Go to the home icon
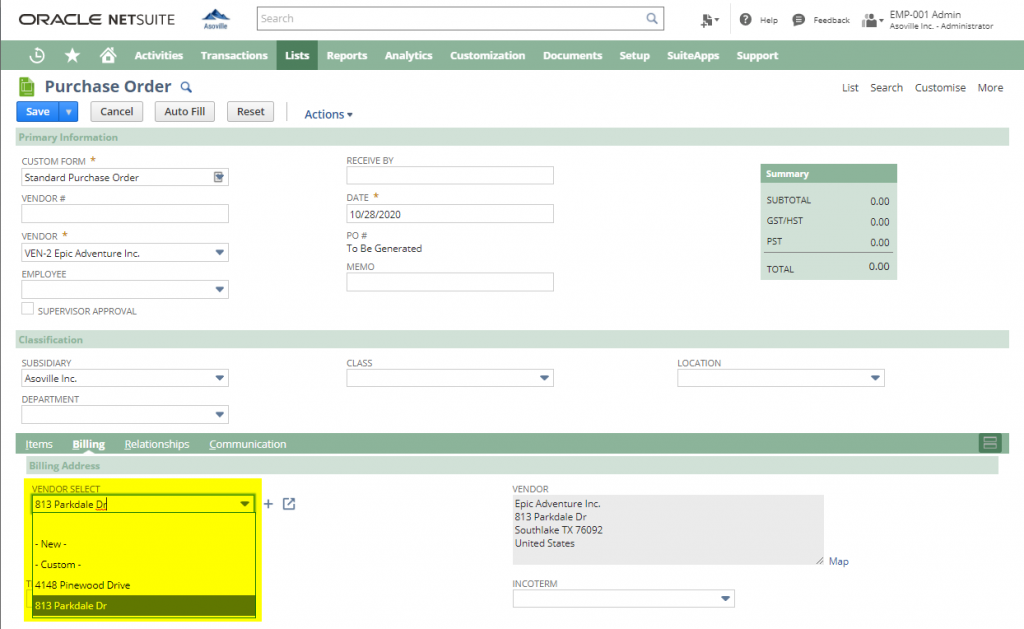Screen dimensions: 1024x629 108,56
